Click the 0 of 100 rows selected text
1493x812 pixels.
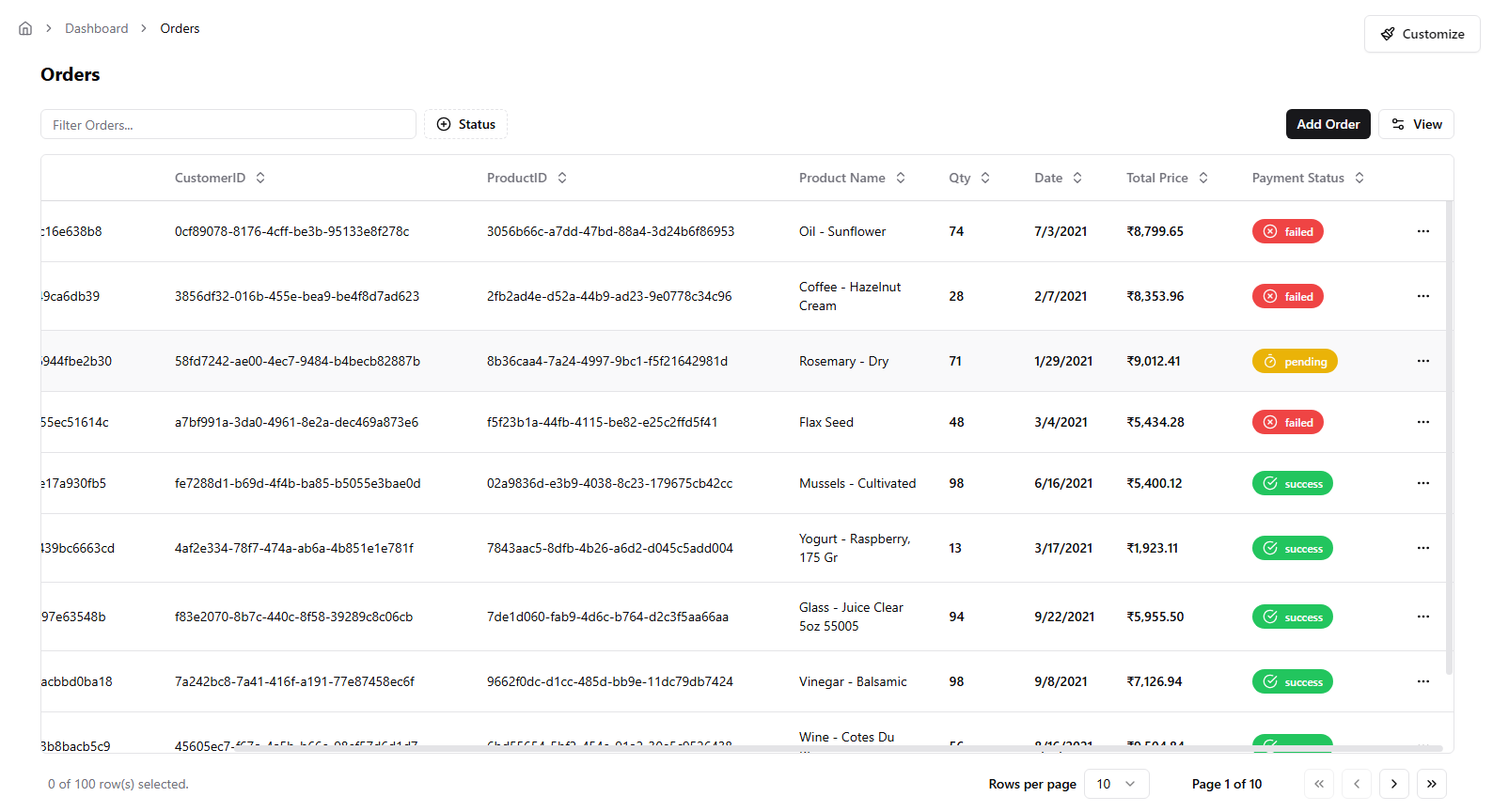click(x=118, y=784)
